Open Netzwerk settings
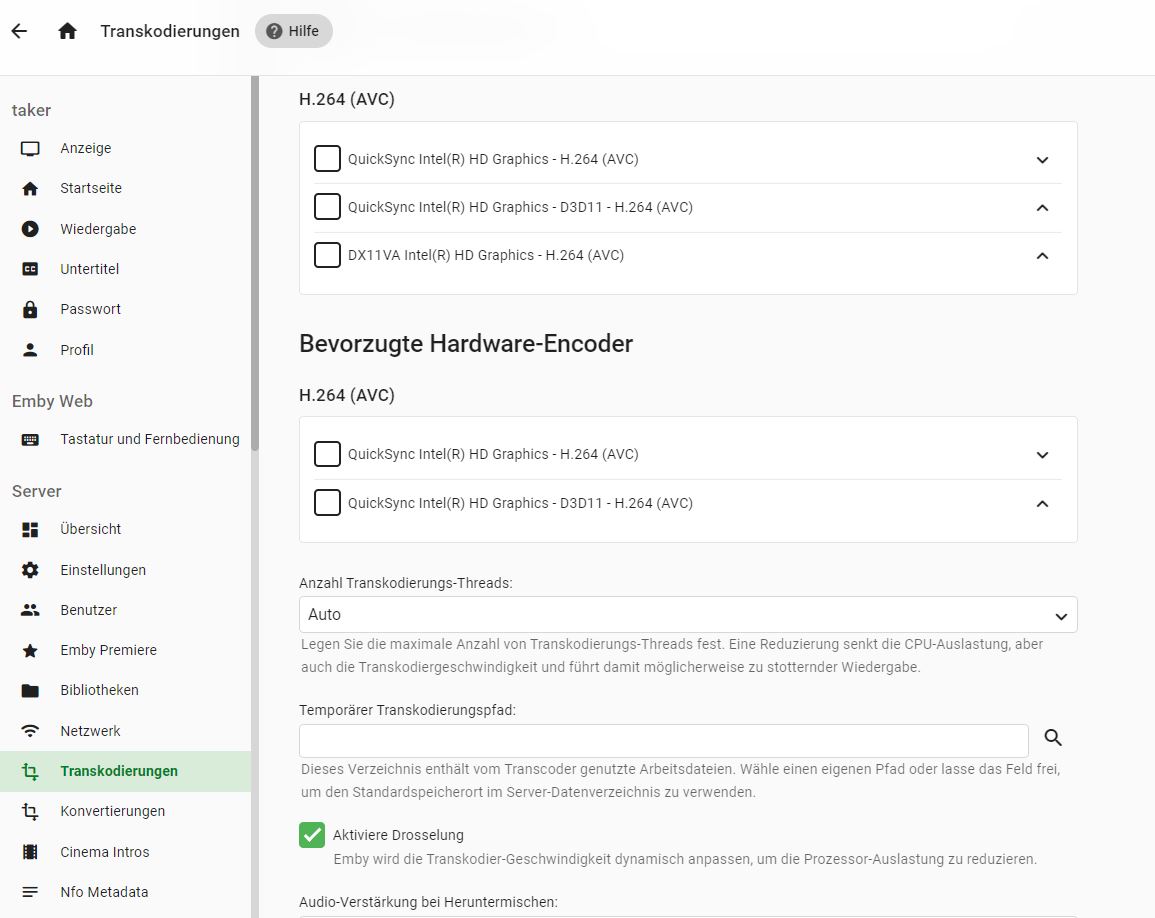The height and width of the screenshot is (918, 1155). pyautogui.click(x=125, y=731)
